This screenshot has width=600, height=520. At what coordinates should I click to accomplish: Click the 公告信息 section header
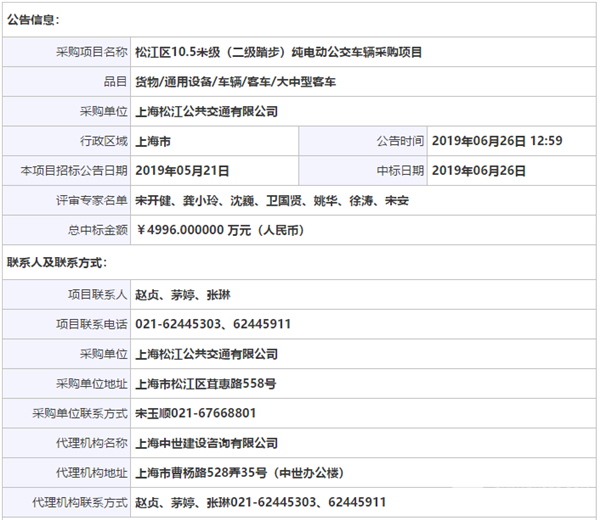point(33,19)
